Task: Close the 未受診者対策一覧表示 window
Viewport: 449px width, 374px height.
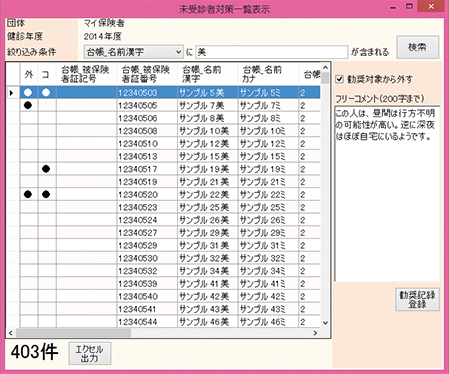Action: coord(431,6)
